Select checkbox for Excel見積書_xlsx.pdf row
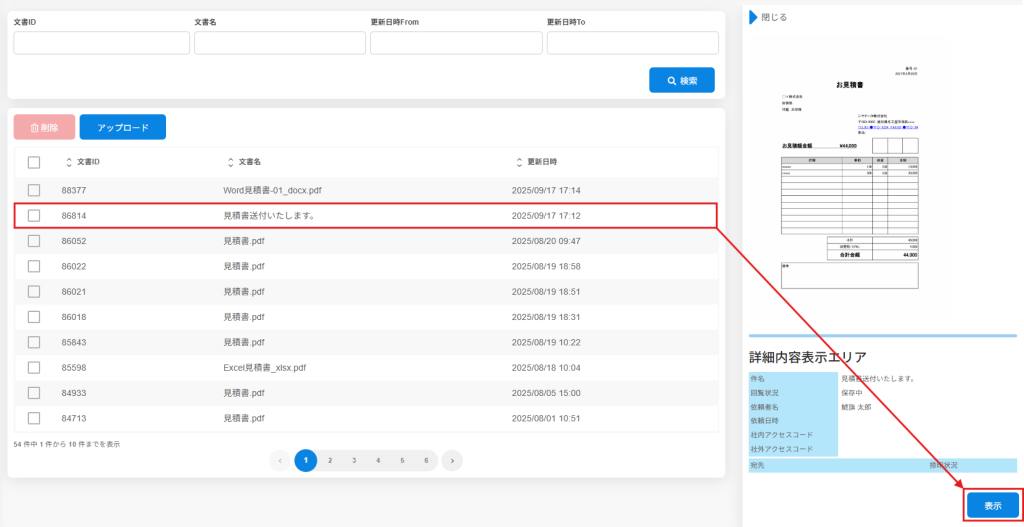The height and width of the screenshot is (527, 1024). pyautogui.click(x=34, y=367)
